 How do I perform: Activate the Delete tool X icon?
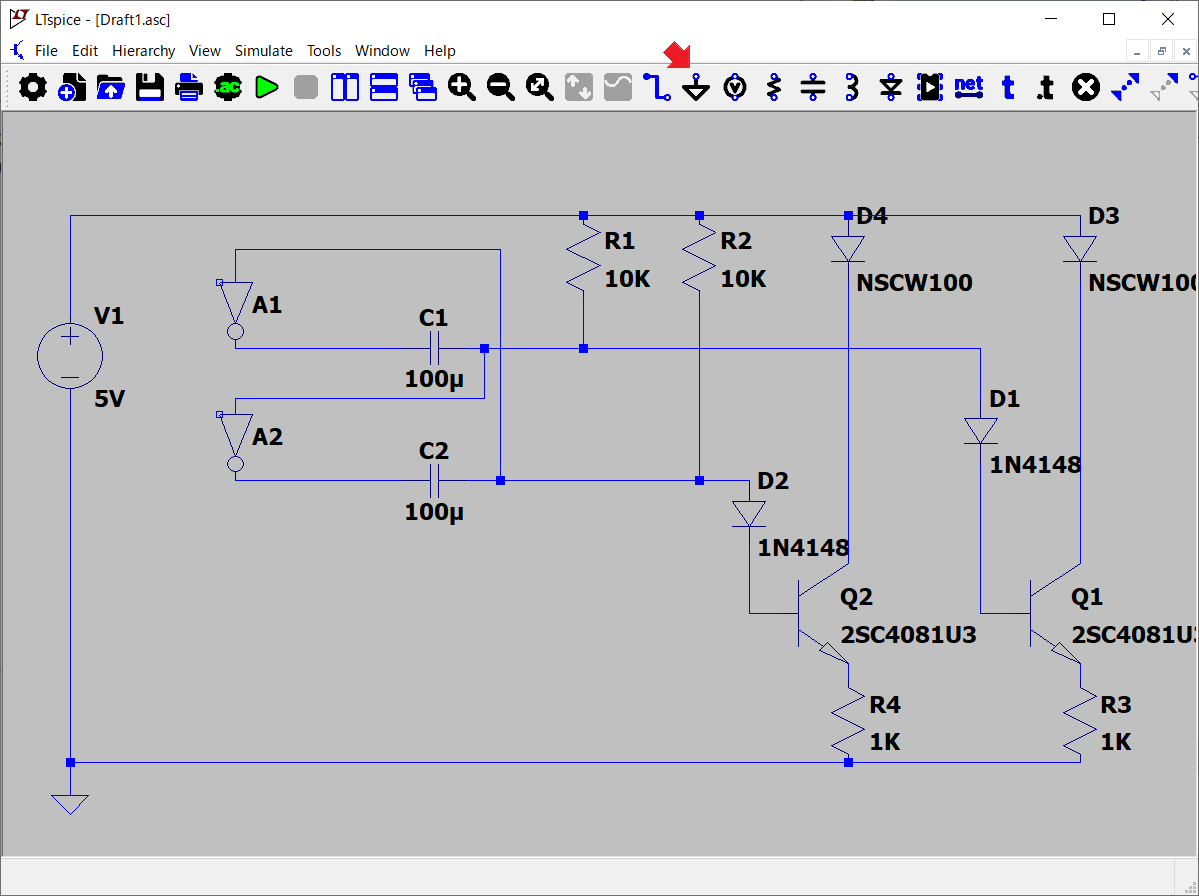(1085, 88)
